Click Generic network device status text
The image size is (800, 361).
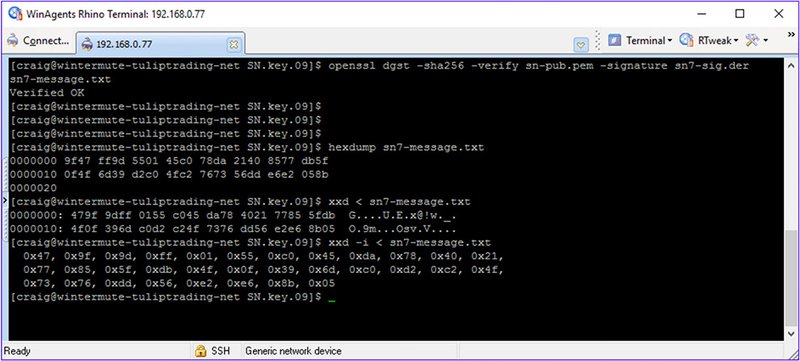[x=293, y=351]
